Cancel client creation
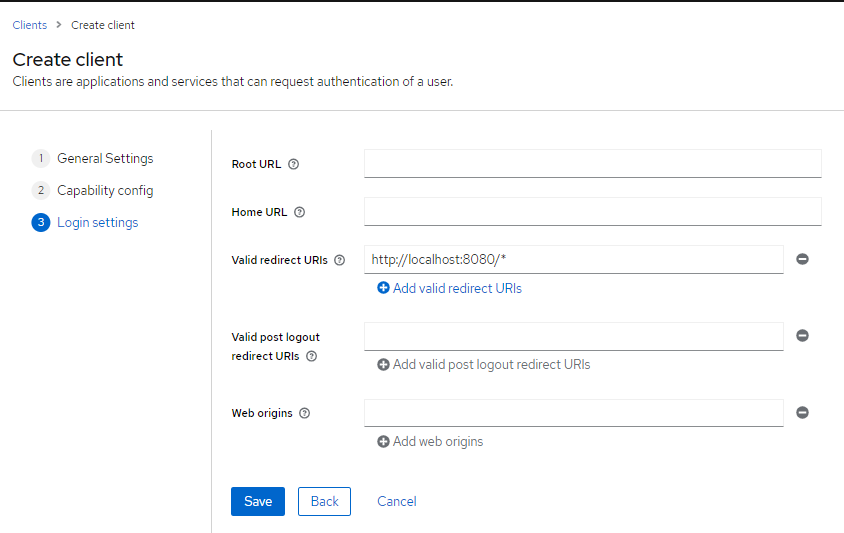 397,501
